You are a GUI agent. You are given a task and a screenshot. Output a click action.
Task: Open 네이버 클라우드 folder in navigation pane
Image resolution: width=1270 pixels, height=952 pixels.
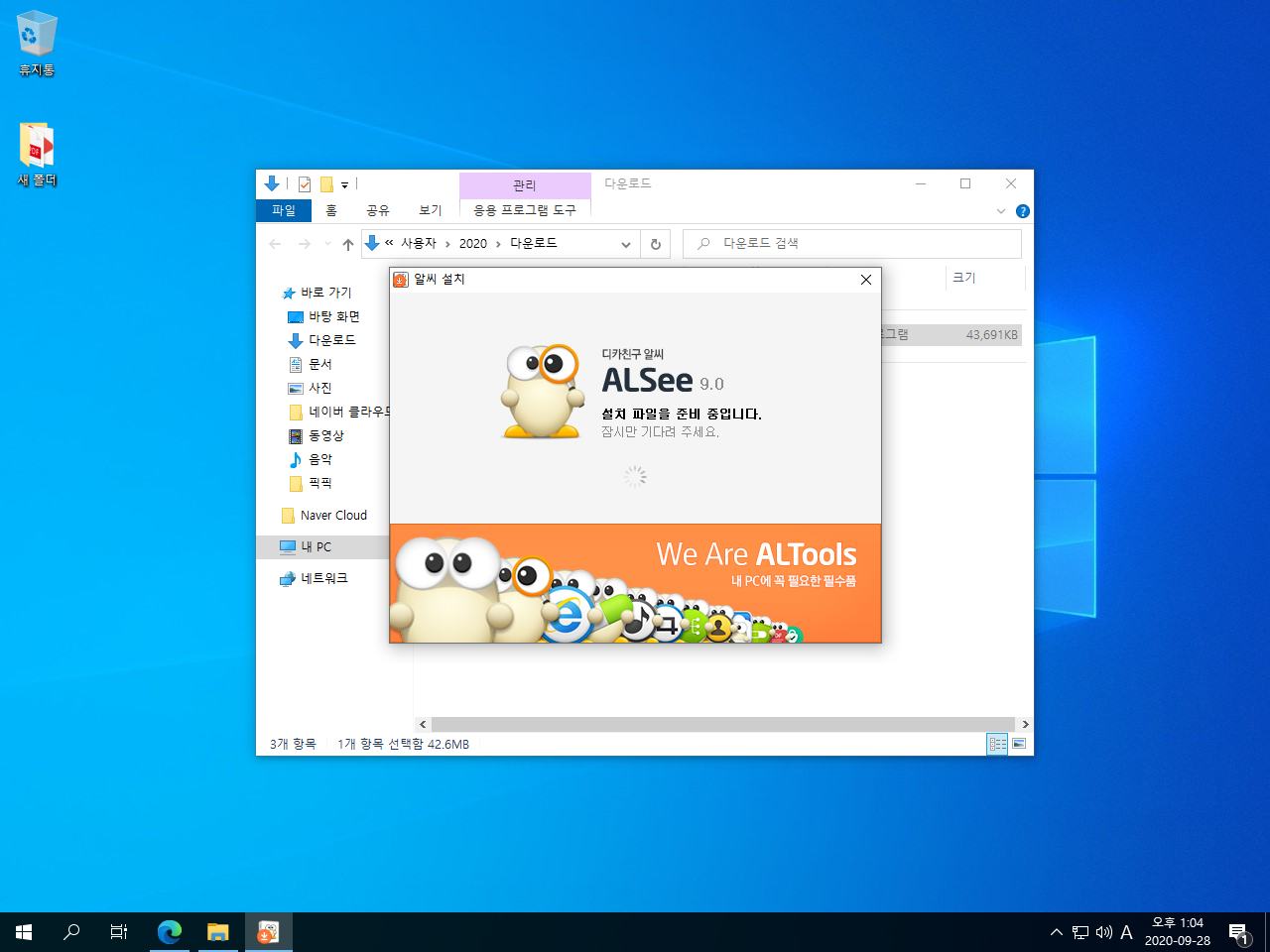coord(340,412)
